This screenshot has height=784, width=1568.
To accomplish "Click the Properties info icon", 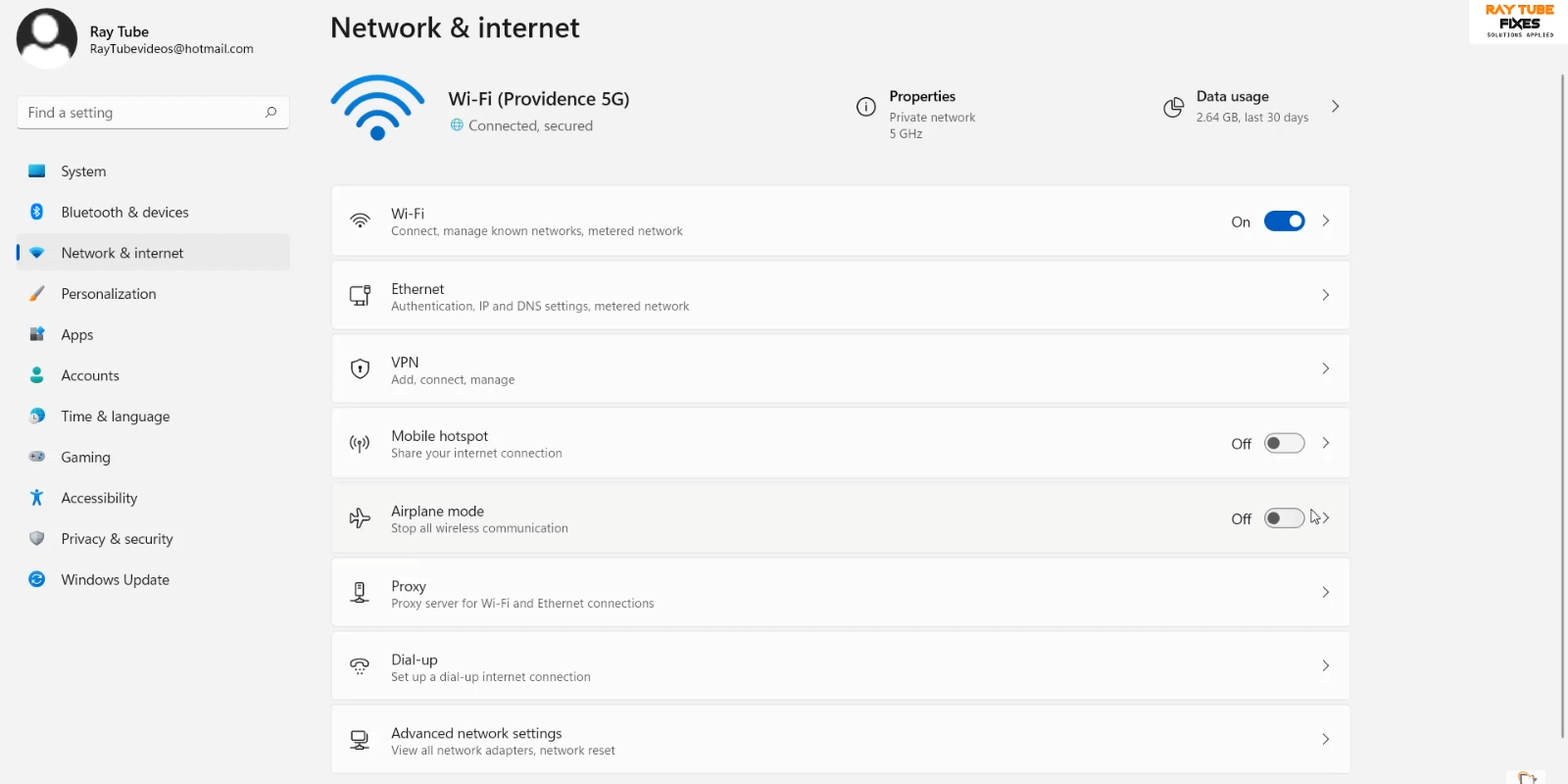I will coord(865,107).
